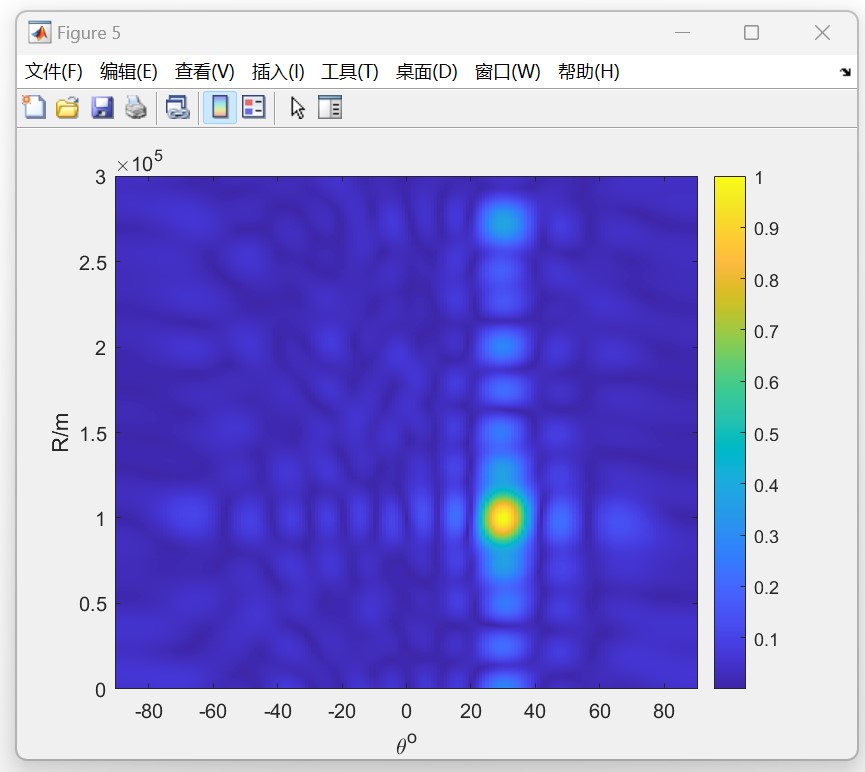Image resolution: width=865 pixels, height=772 pixels.
Task: Click the dock figure arrow in menu bar
Action: click(845, 72)
